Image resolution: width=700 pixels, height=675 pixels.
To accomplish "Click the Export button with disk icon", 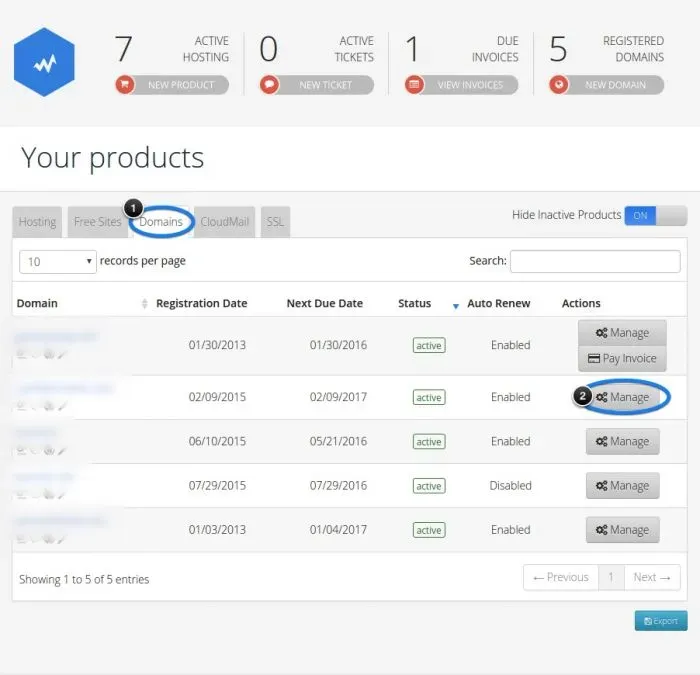I will pyautogui.click(x=661, y=621).
